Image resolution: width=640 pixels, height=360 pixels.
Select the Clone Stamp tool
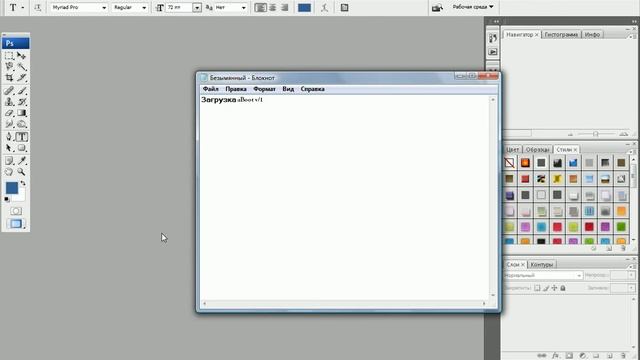coord(9,101)
